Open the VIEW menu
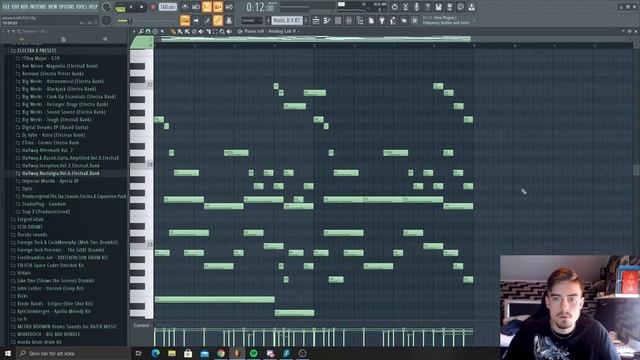The width and height of the screenshot is (640, 360). [53, 7]
